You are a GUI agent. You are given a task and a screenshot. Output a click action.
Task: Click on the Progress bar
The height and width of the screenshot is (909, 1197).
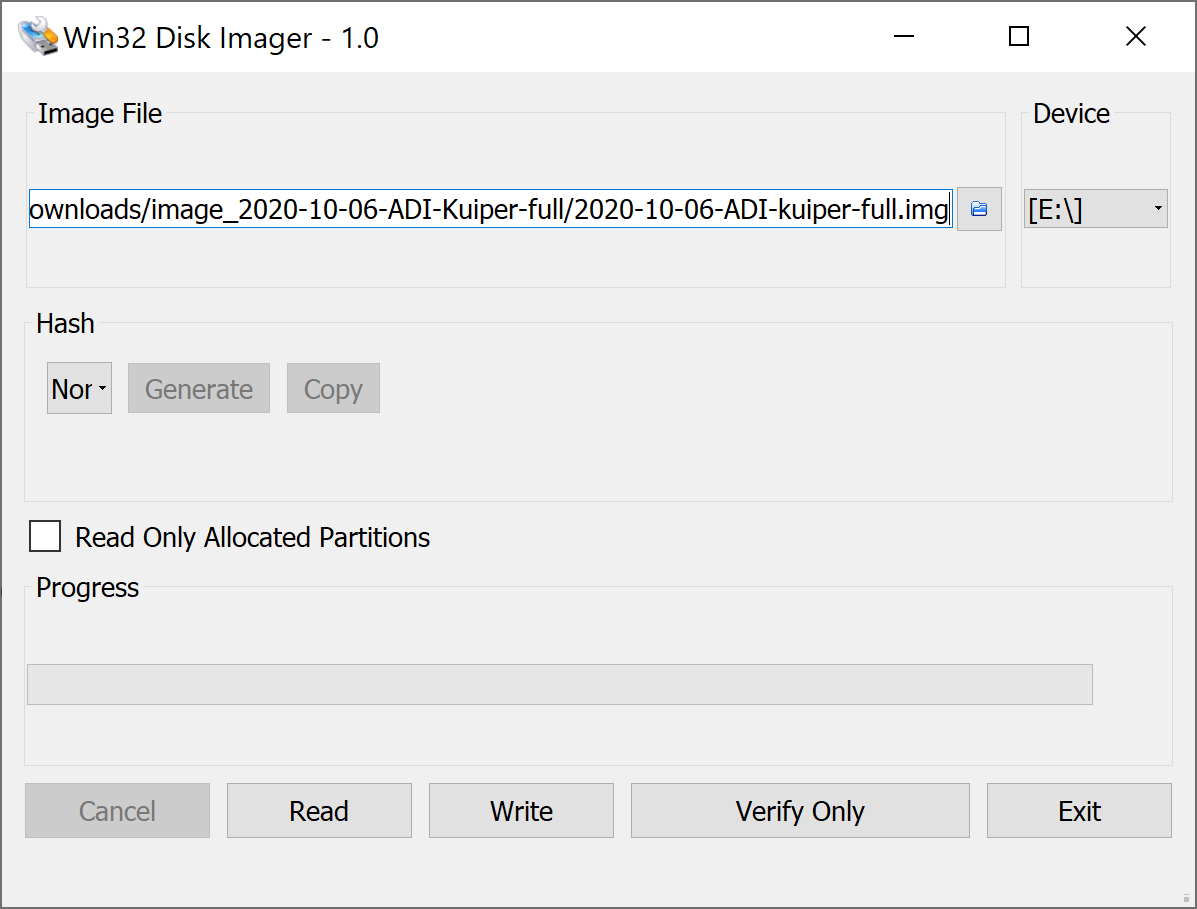click(x=560, y=685)
